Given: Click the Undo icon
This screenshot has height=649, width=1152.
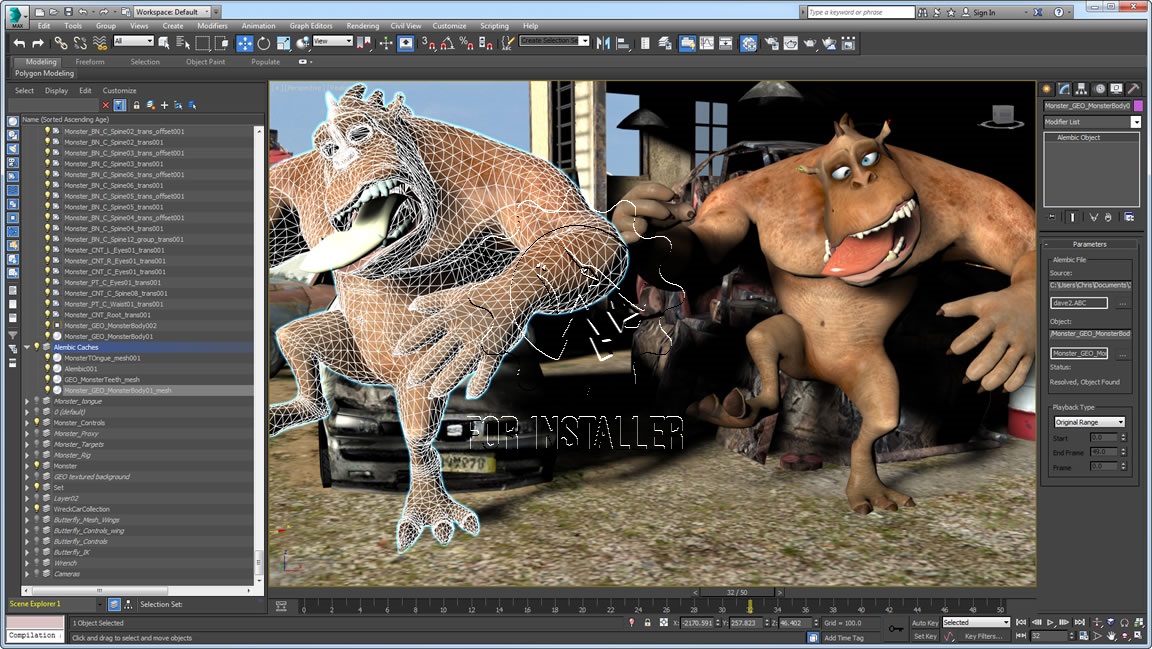Looking at the screenshot, I should (x=18, y=43).
